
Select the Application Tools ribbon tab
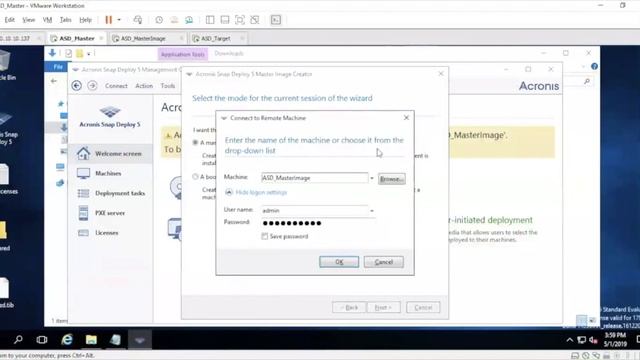tap(182, 54)
